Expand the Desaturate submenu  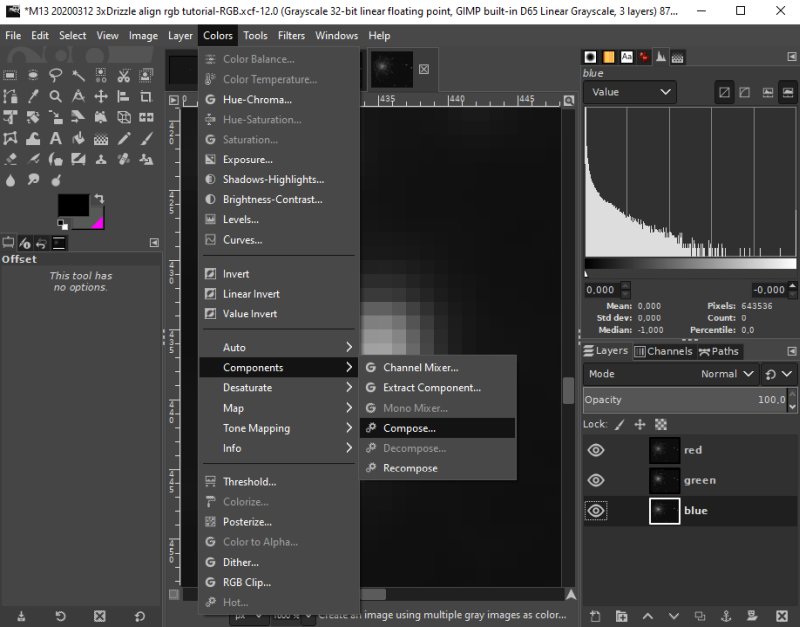coord(278,388)
